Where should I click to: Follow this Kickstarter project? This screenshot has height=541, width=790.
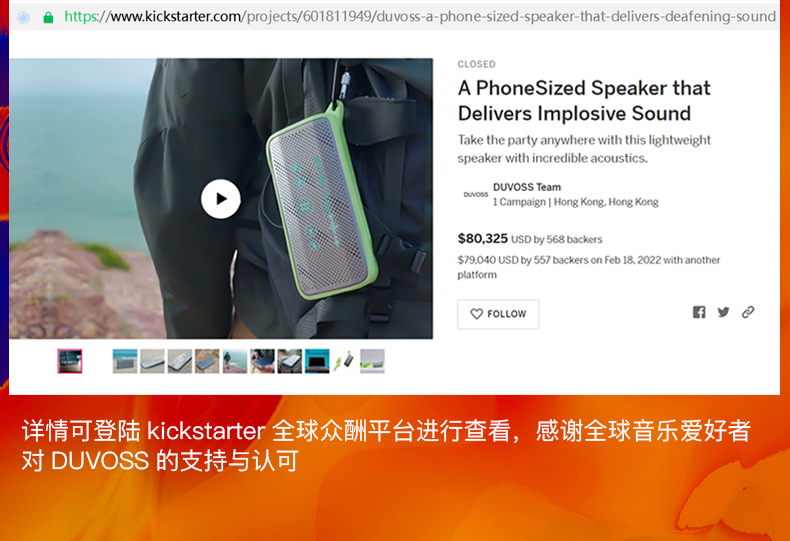pyautogui.click(x=498, y=314)
